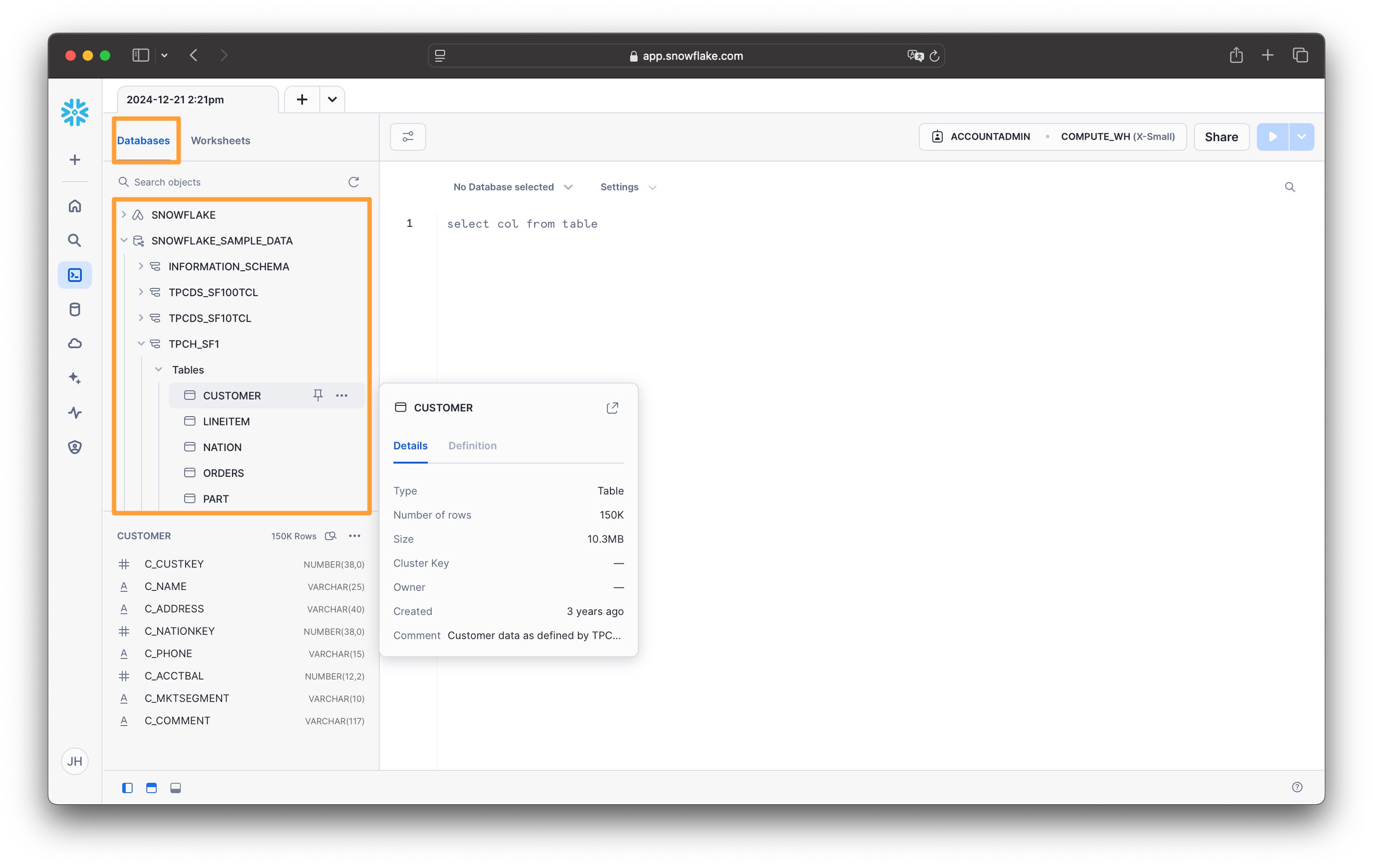Viewport: 1375px width, 868px height.
Task: Click the preview data icon beside 150K Rows
Action: pos(330,536)
